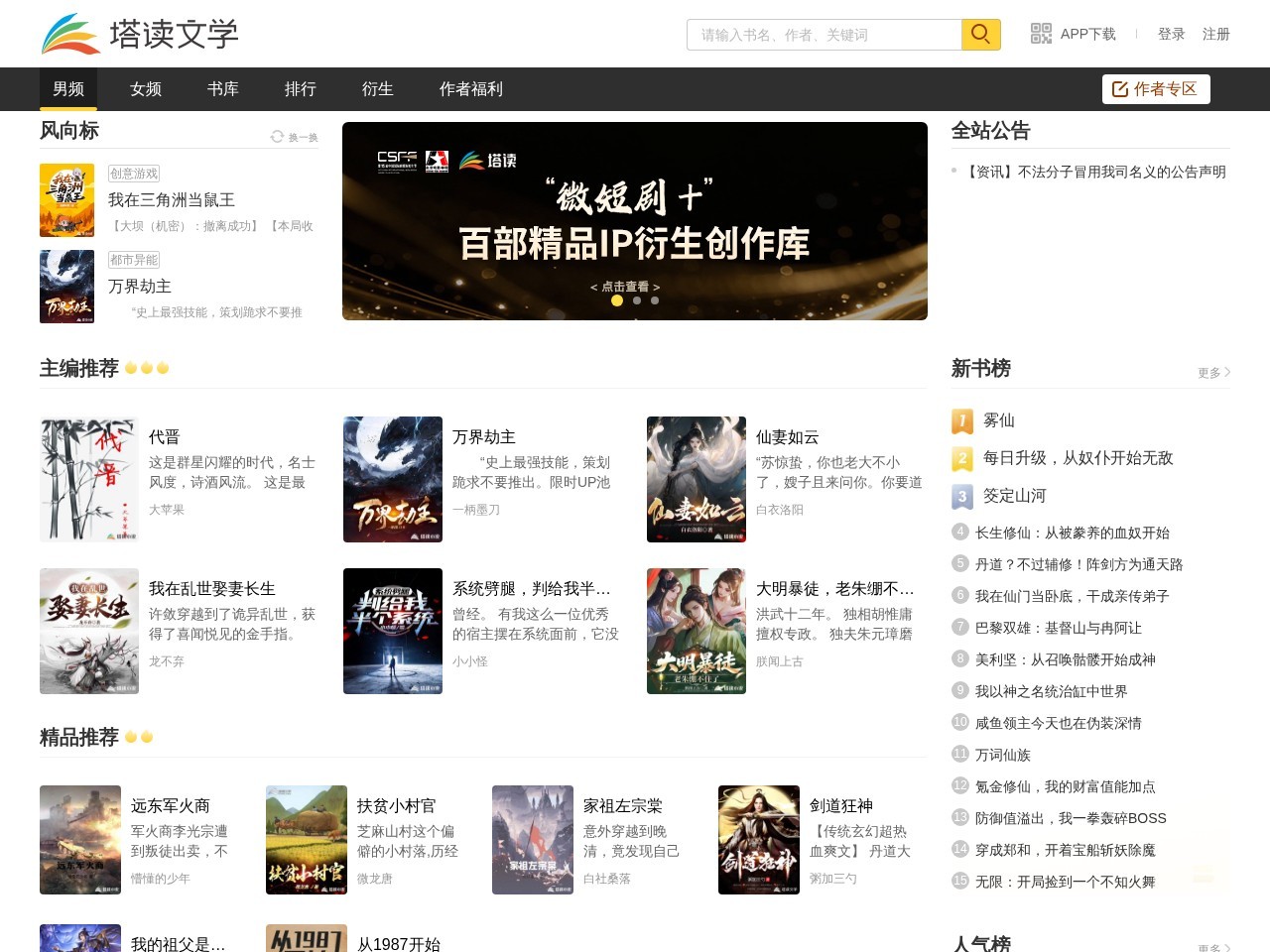
Task: Click the rank 2 badge next to 每日升级
Action: (x=961, y=458)
